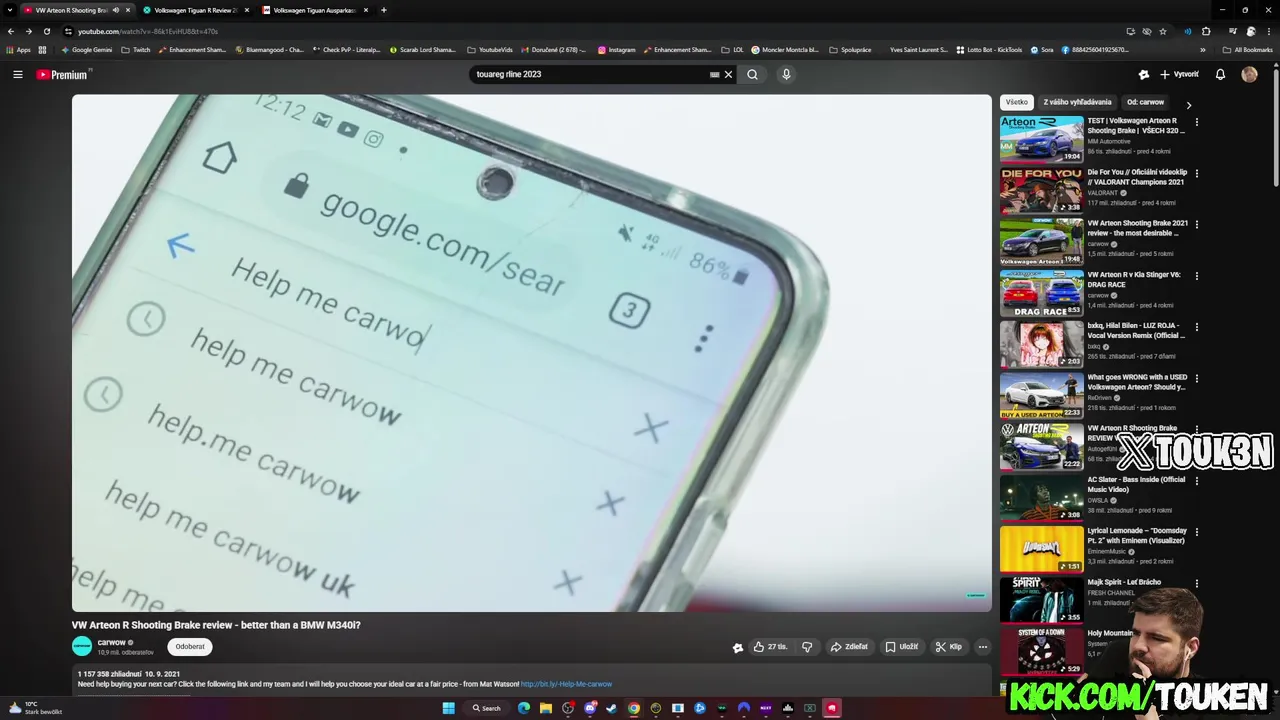
Task: Open carwow channel name link
Action: pyautogui.click(x=111, y=642)
